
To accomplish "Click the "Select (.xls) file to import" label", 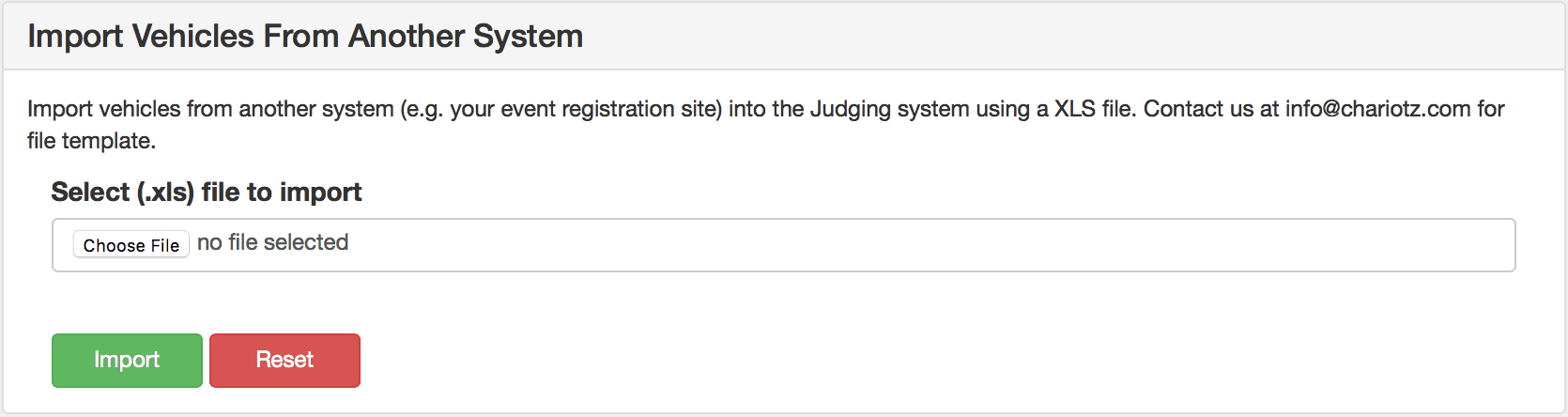I will coord(206,192).
